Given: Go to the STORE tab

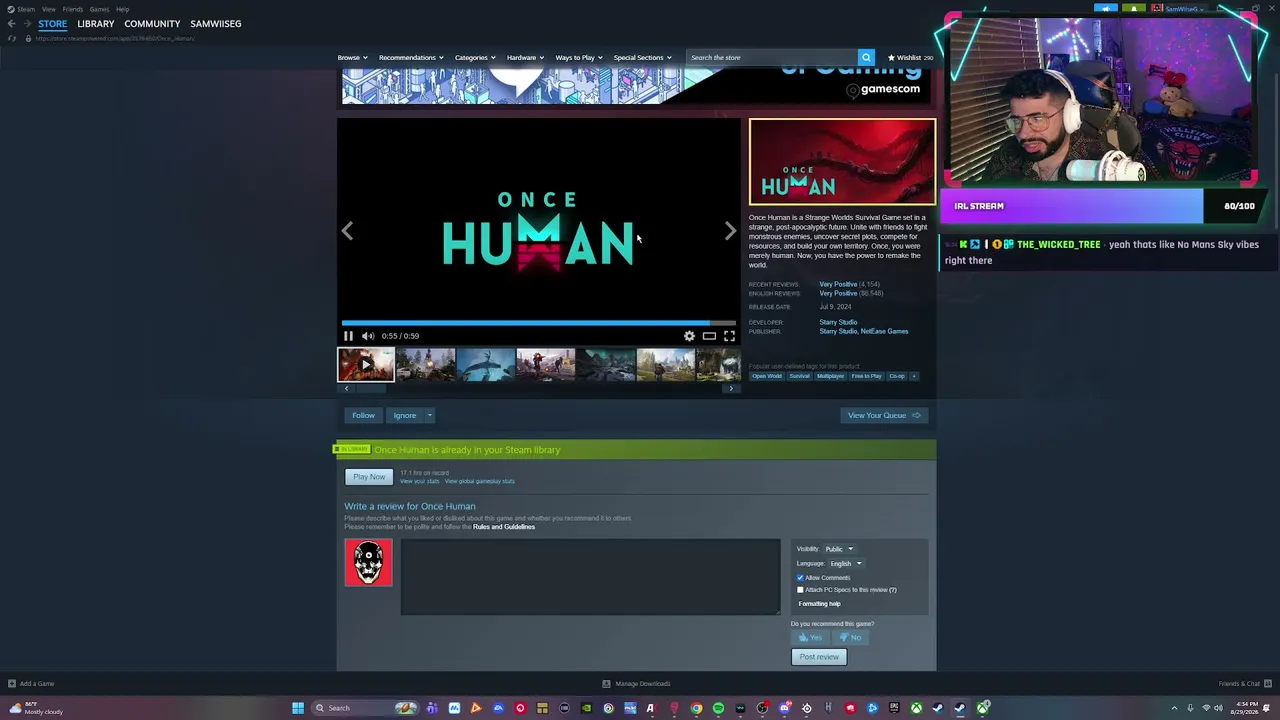Looking at the screenshot, I should pos(53,23).
